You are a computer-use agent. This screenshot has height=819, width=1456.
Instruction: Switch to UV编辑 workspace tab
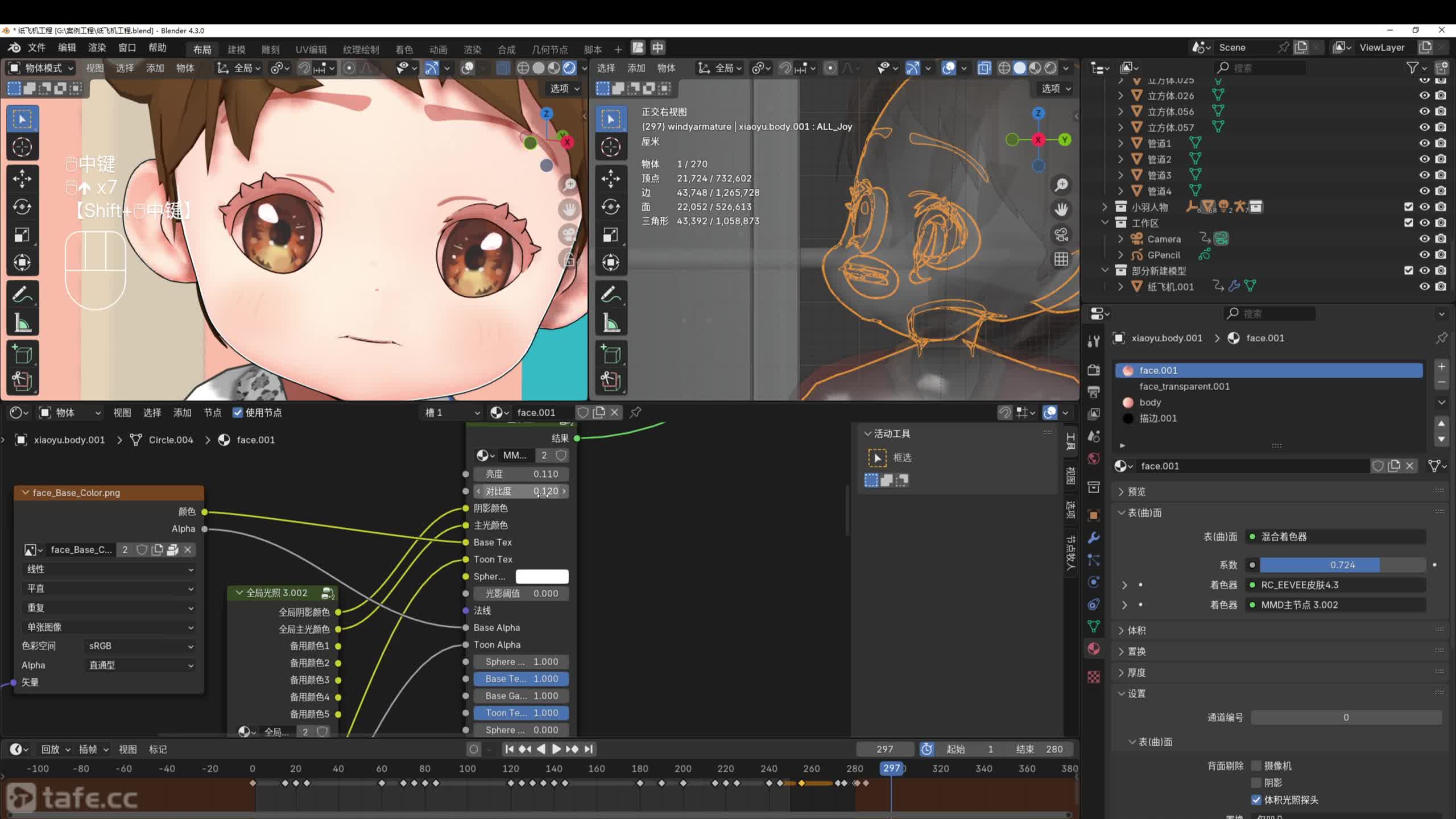pos(311,49)
